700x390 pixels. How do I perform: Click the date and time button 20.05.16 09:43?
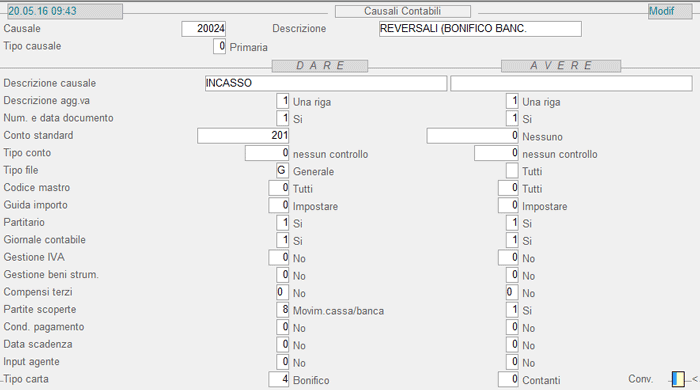point(65,11)
